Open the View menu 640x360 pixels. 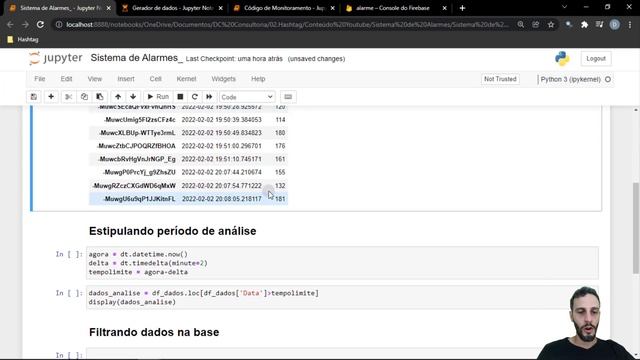pos(95,79)
